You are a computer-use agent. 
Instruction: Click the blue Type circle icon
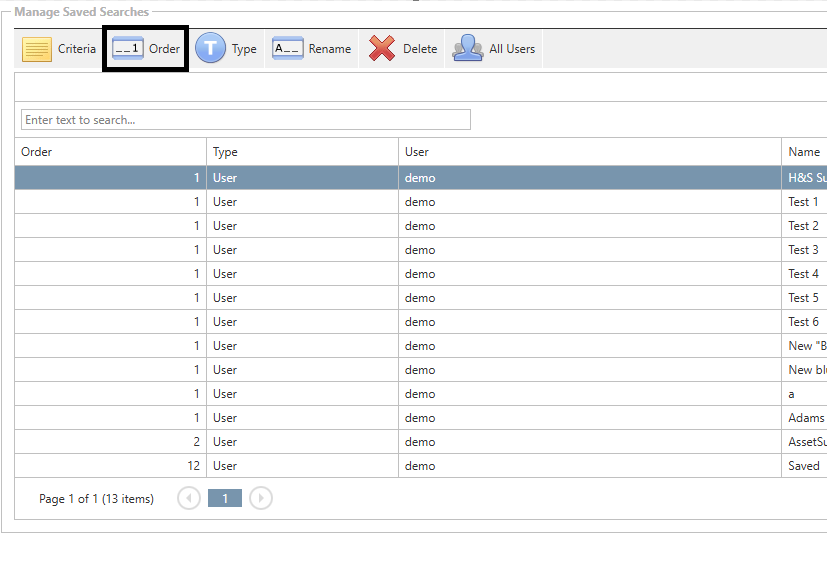tap(210, 49)
